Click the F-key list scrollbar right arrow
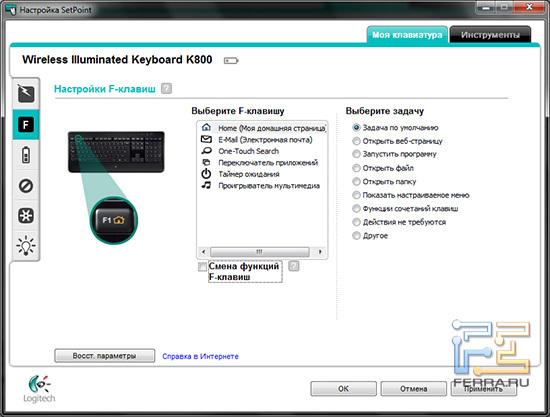The height and width of the screenshot is (417, 550). [x=320, y=251]
